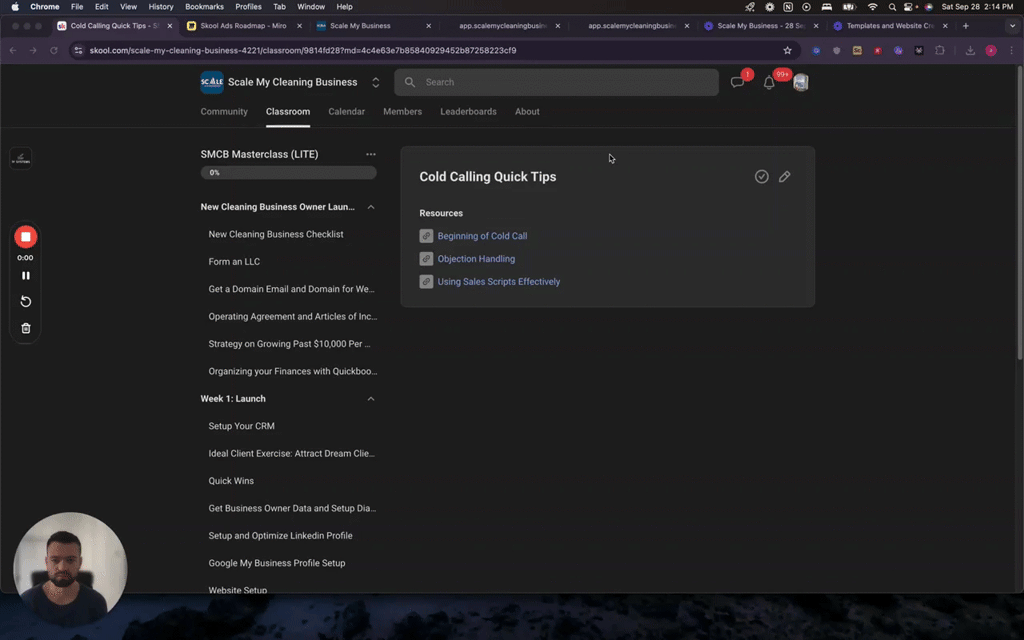
Task: Open Using Sales Scripts Effectively link
Action: point(498,281)
